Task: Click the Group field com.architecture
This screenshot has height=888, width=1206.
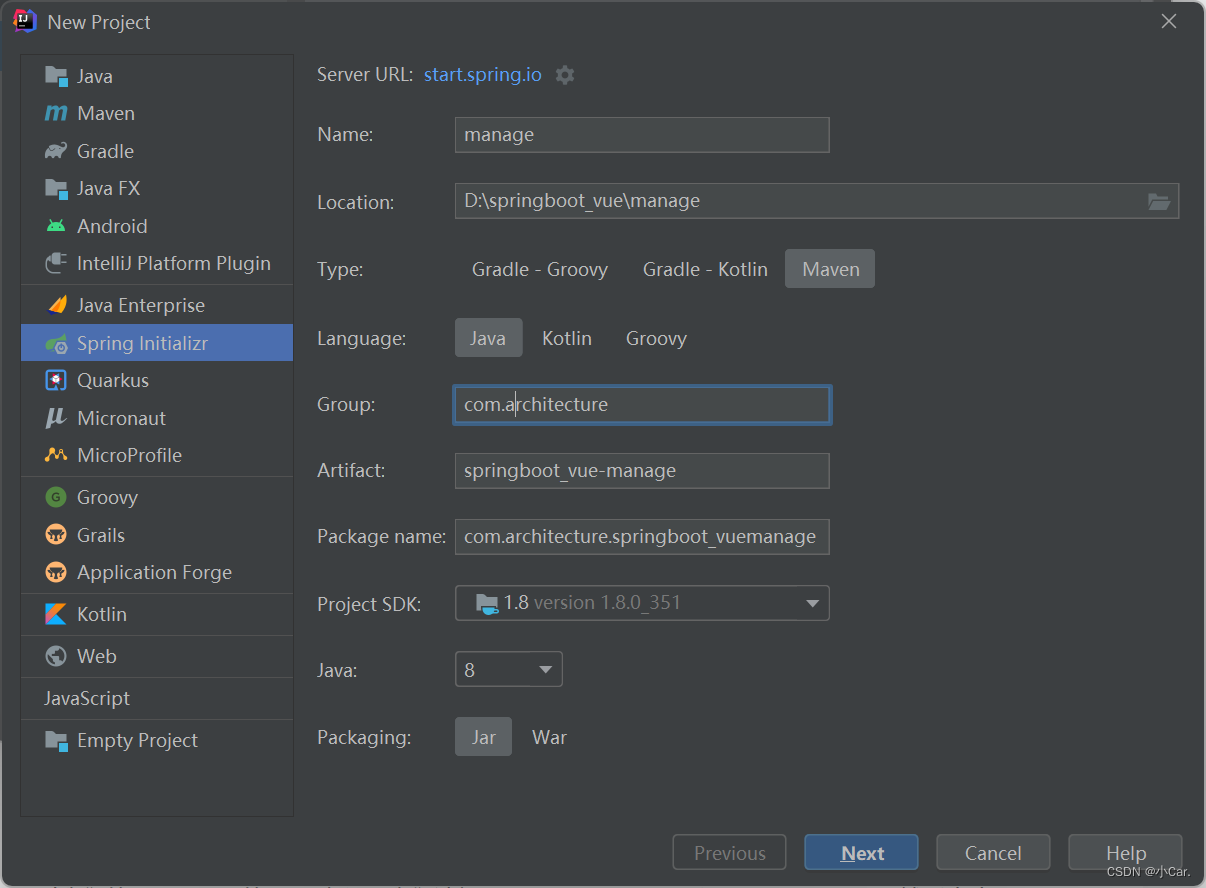Action: point(642,405)
